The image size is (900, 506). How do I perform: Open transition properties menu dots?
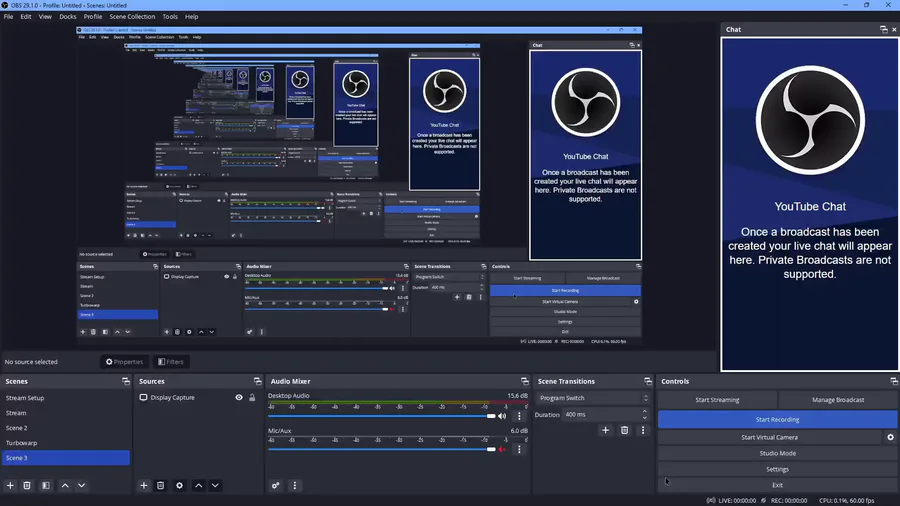[643, 430]
